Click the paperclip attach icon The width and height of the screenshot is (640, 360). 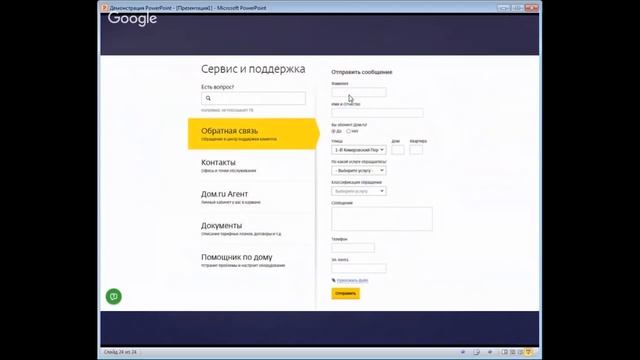333,280
